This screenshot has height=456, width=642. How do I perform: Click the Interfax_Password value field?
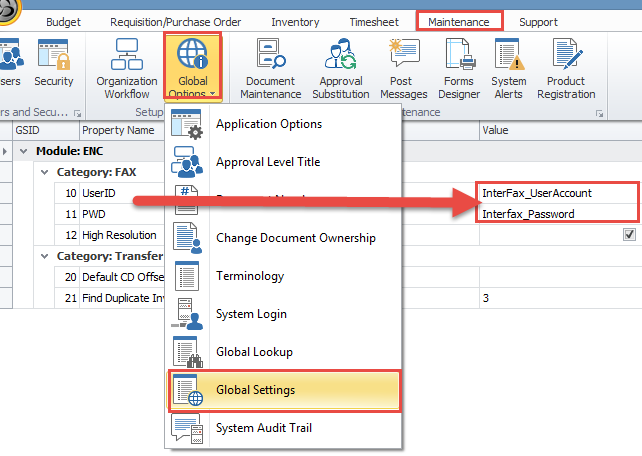click(x=556, y=214)
